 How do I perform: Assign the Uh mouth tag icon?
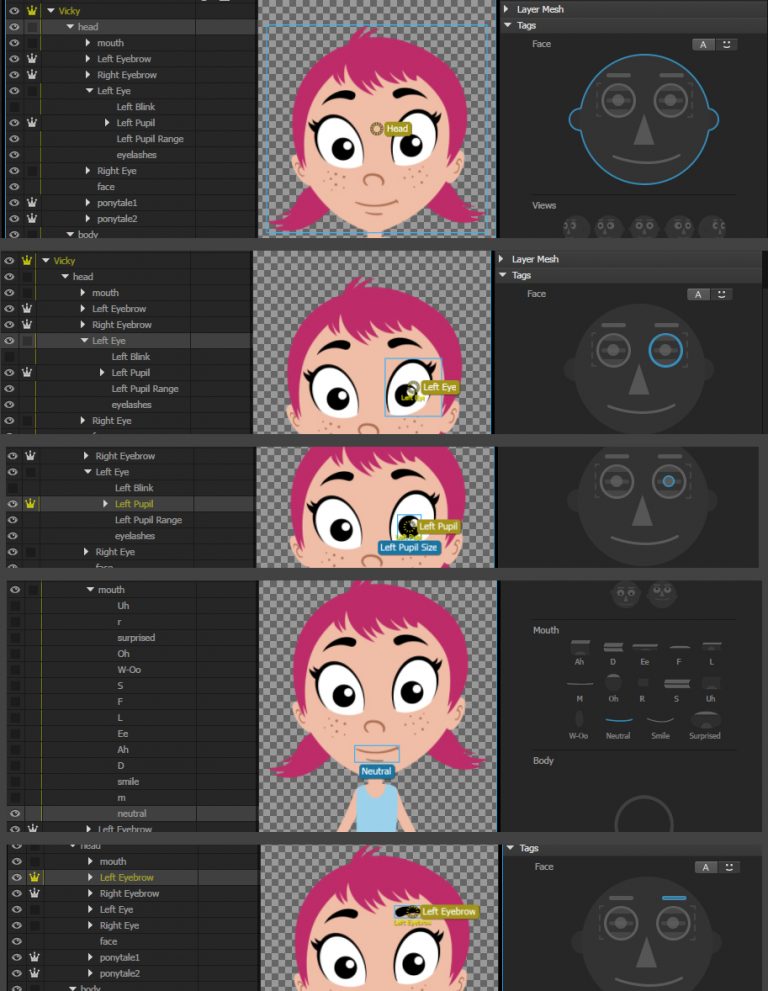[x=710, y=685]
